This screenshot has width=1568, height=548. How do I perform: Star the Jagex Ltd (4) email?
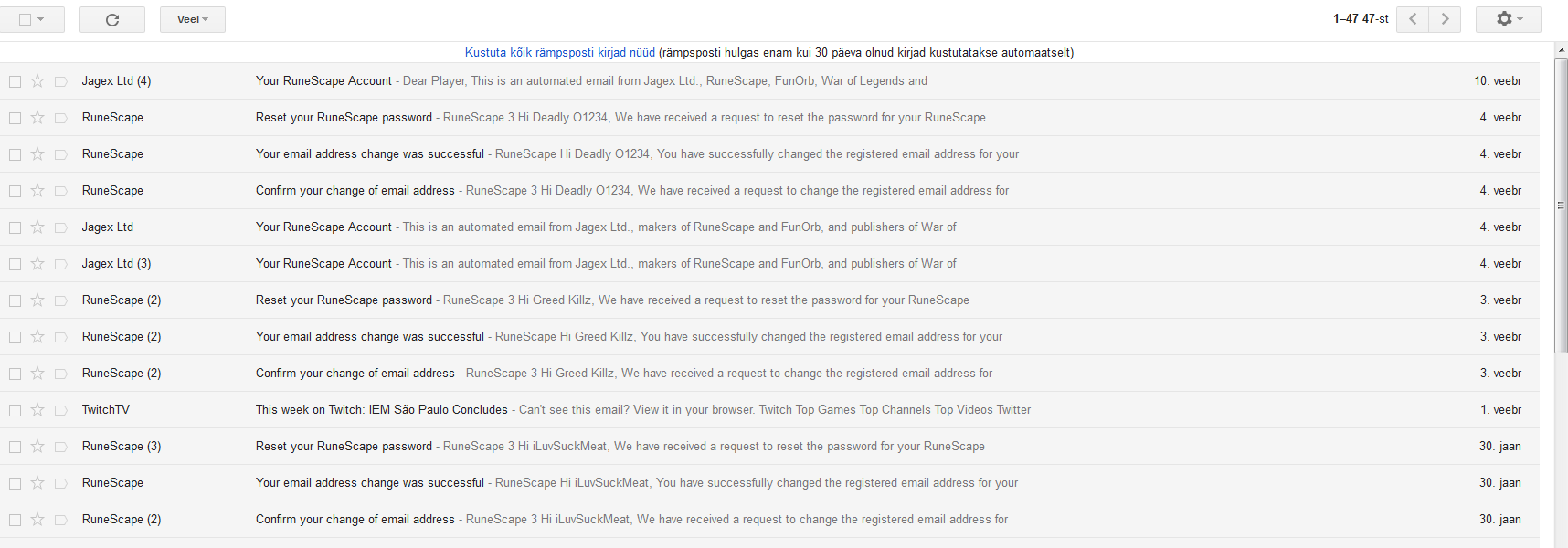click(37, 81)
